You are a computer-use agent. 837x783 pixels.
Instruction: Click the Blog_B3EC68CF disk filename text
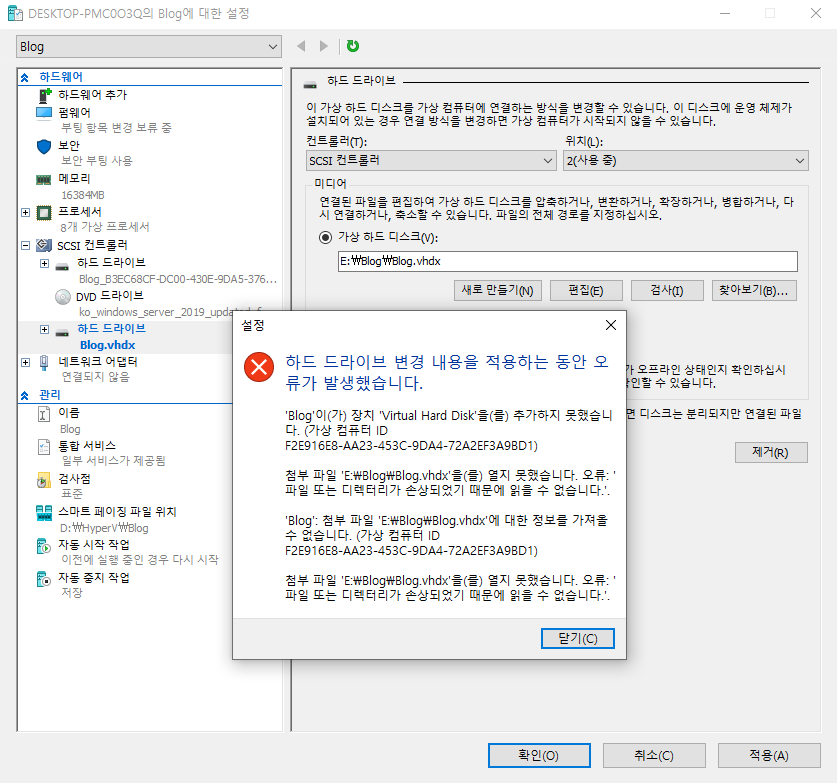(x=178, y=279)
